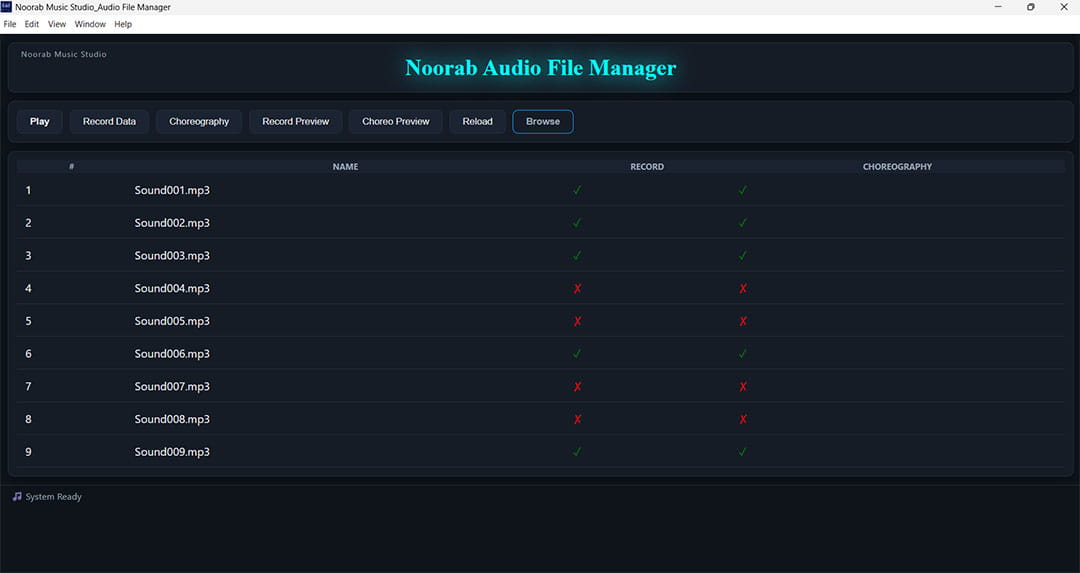Click the first red X for Sound004.mp3
Screen dimensions: 1080x573
tap(577, 289)
